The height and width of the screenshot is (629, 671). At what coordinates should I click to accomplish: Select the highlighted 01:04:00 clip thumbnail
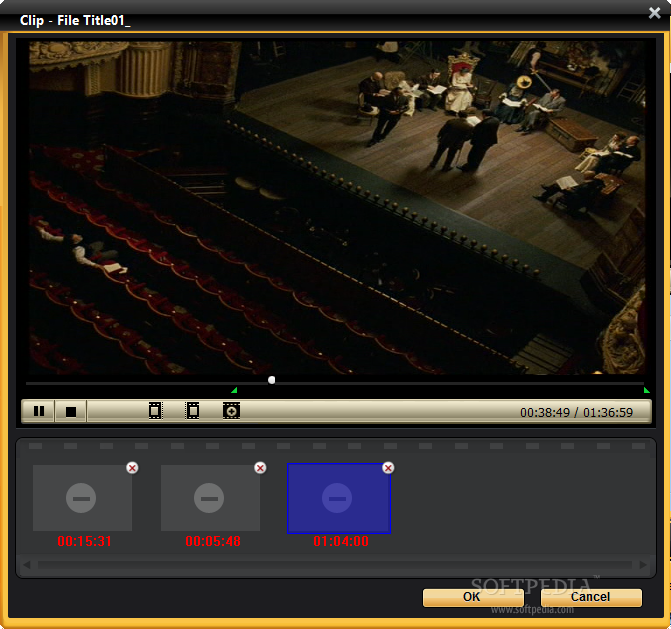[338, 498]
